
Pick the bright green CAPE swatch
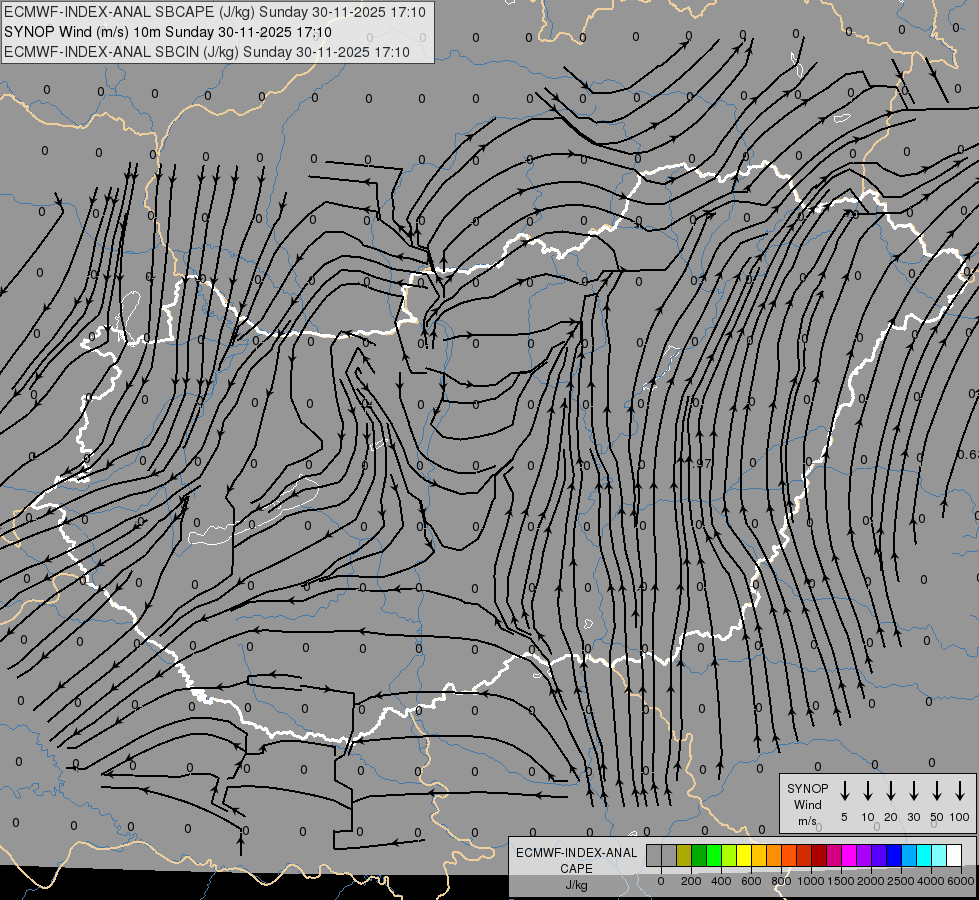click(714, 855)
